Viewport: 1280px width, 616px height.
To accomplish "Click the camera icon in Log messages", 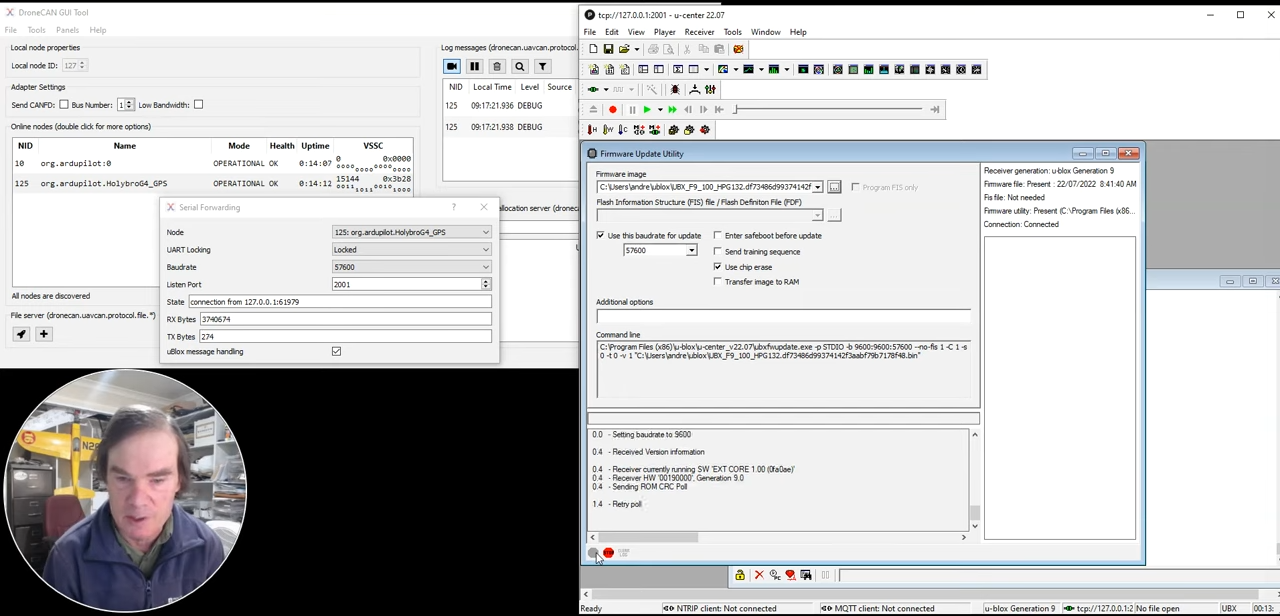I will click(452, 67).
